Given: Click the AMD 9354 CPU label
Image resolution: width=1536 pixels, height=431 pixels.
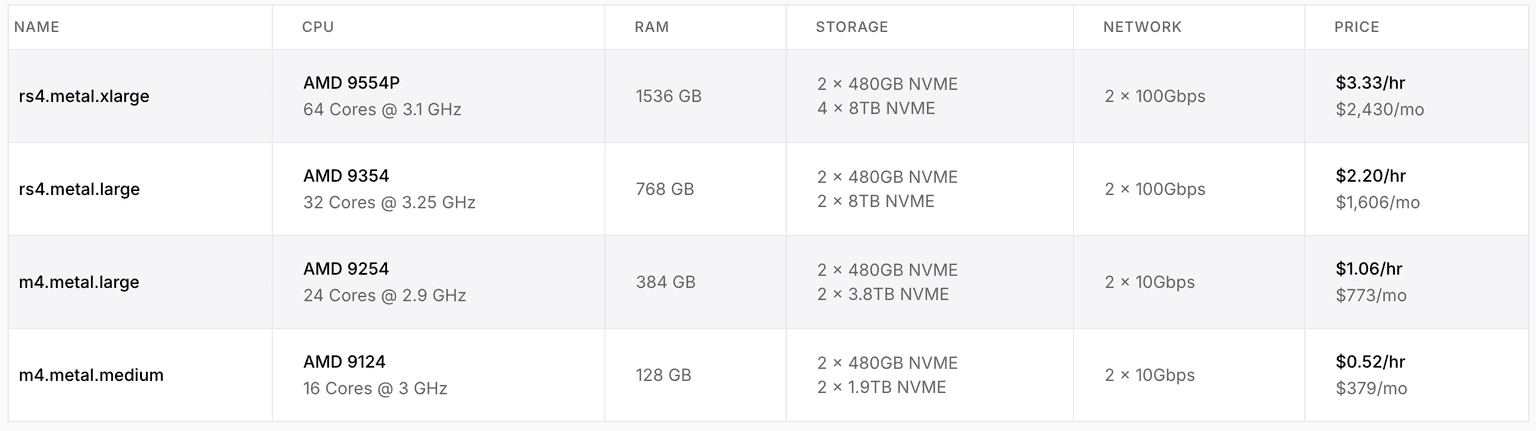Looking at the screenshot, I should [x=346, y=176].
